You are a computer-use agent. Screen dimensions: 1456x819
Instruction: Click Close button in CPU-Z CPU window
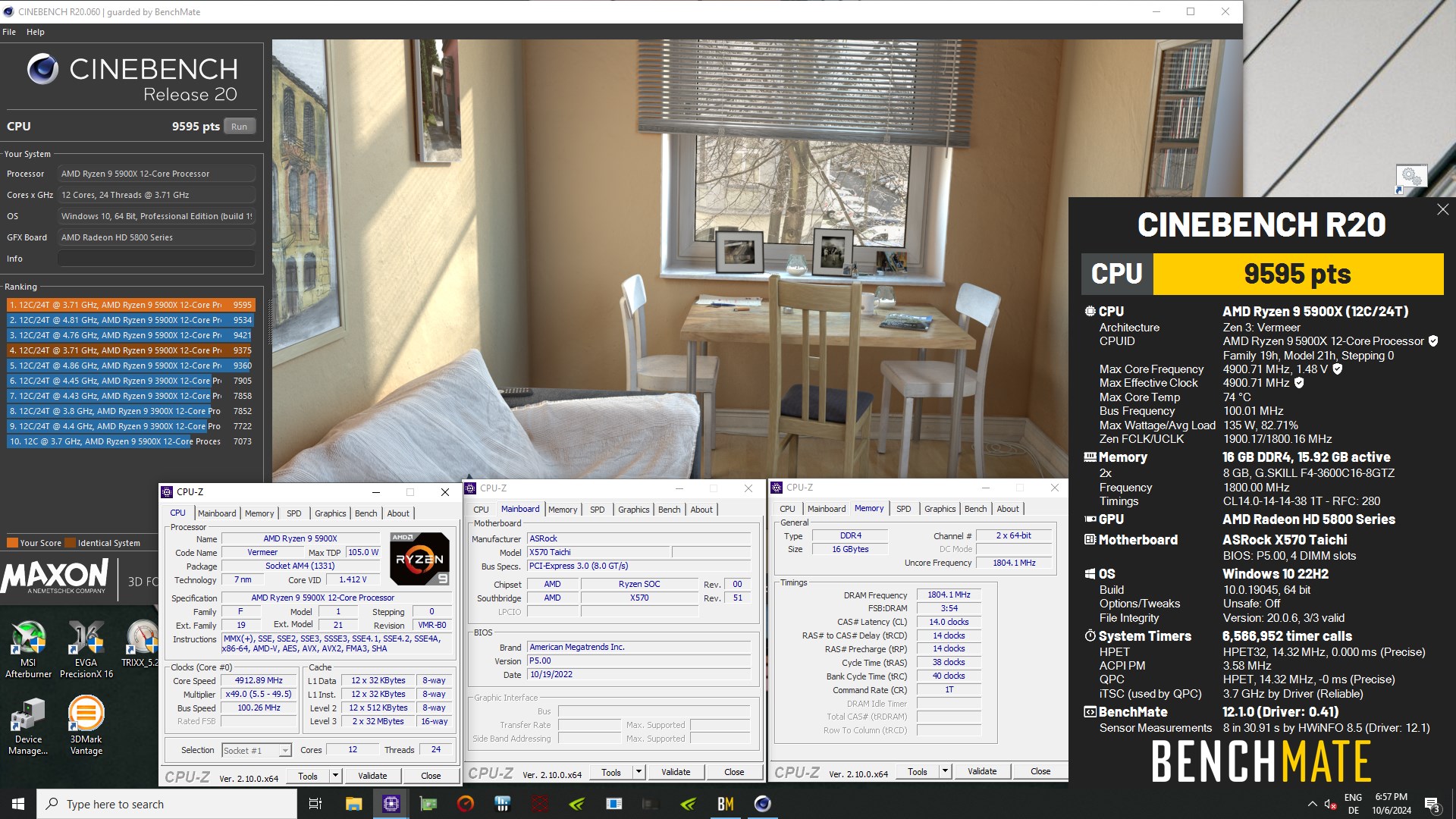coord(431,776)
